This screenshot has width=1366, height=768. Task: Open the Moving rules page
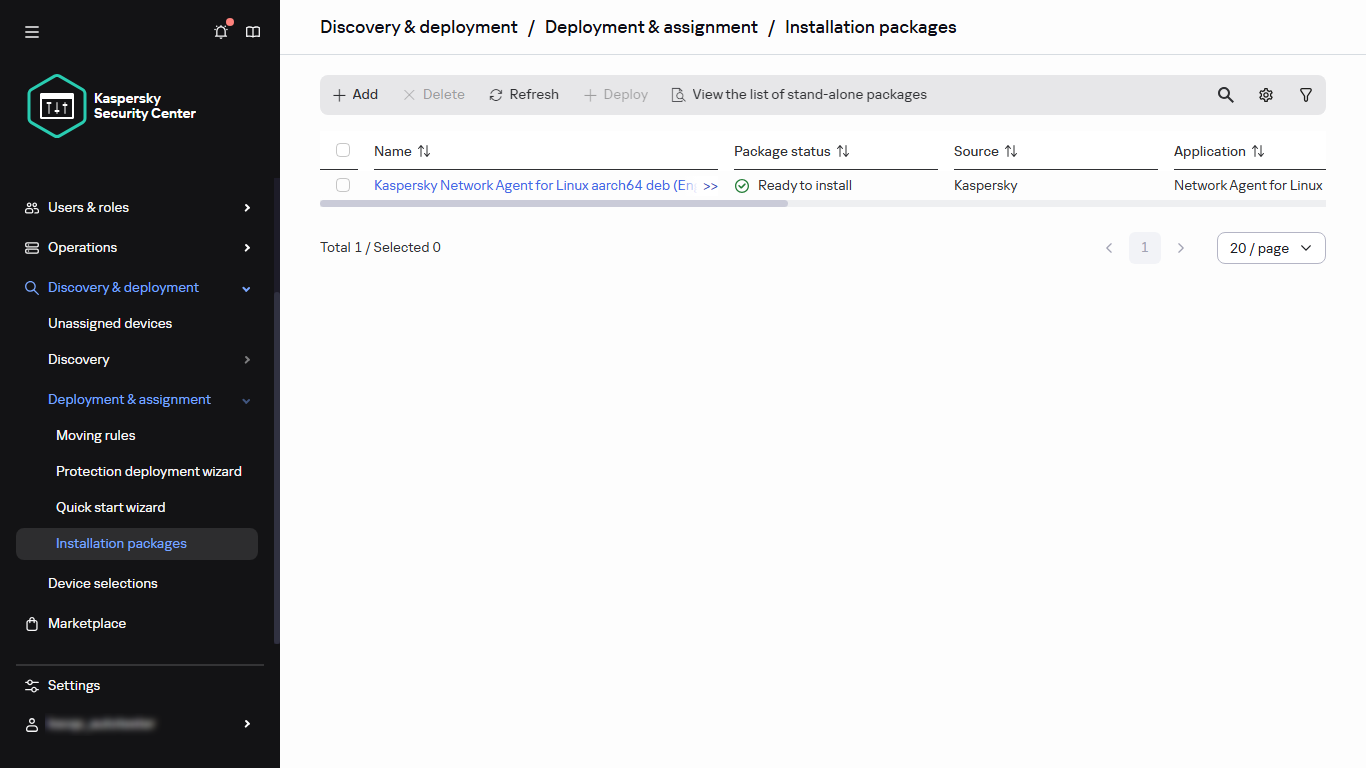[95, 435]
